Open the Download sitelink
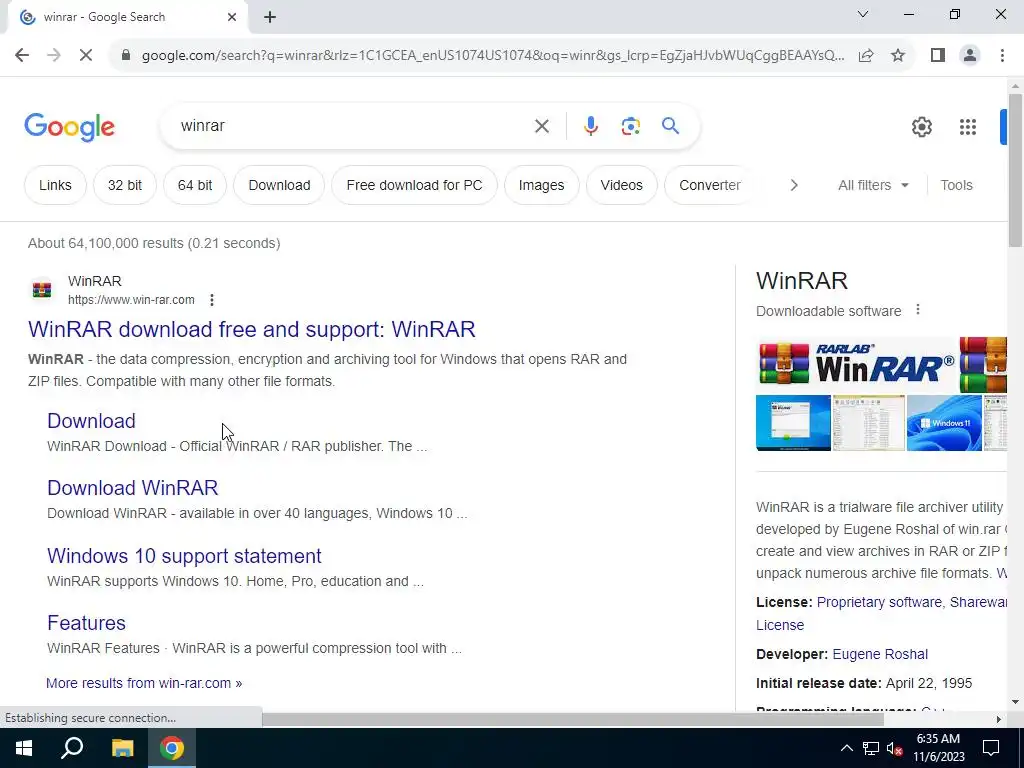1024x768 pixels. point(91,421)
